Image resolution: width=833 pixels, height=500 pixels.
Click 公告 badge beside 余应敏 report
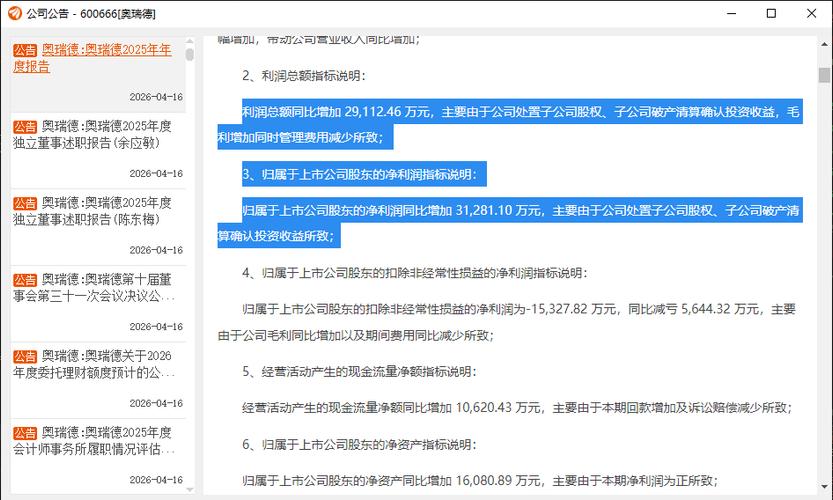25,127
